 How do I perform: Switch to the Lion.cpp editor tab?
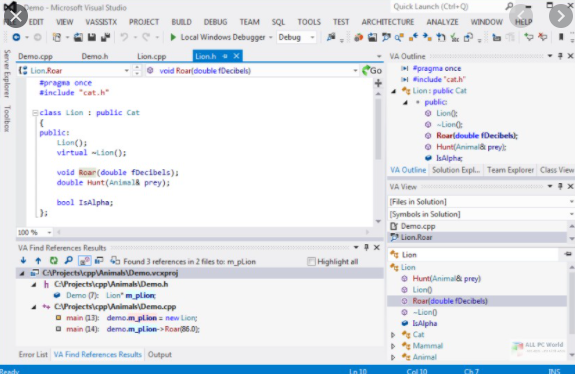tap(151, 56)
